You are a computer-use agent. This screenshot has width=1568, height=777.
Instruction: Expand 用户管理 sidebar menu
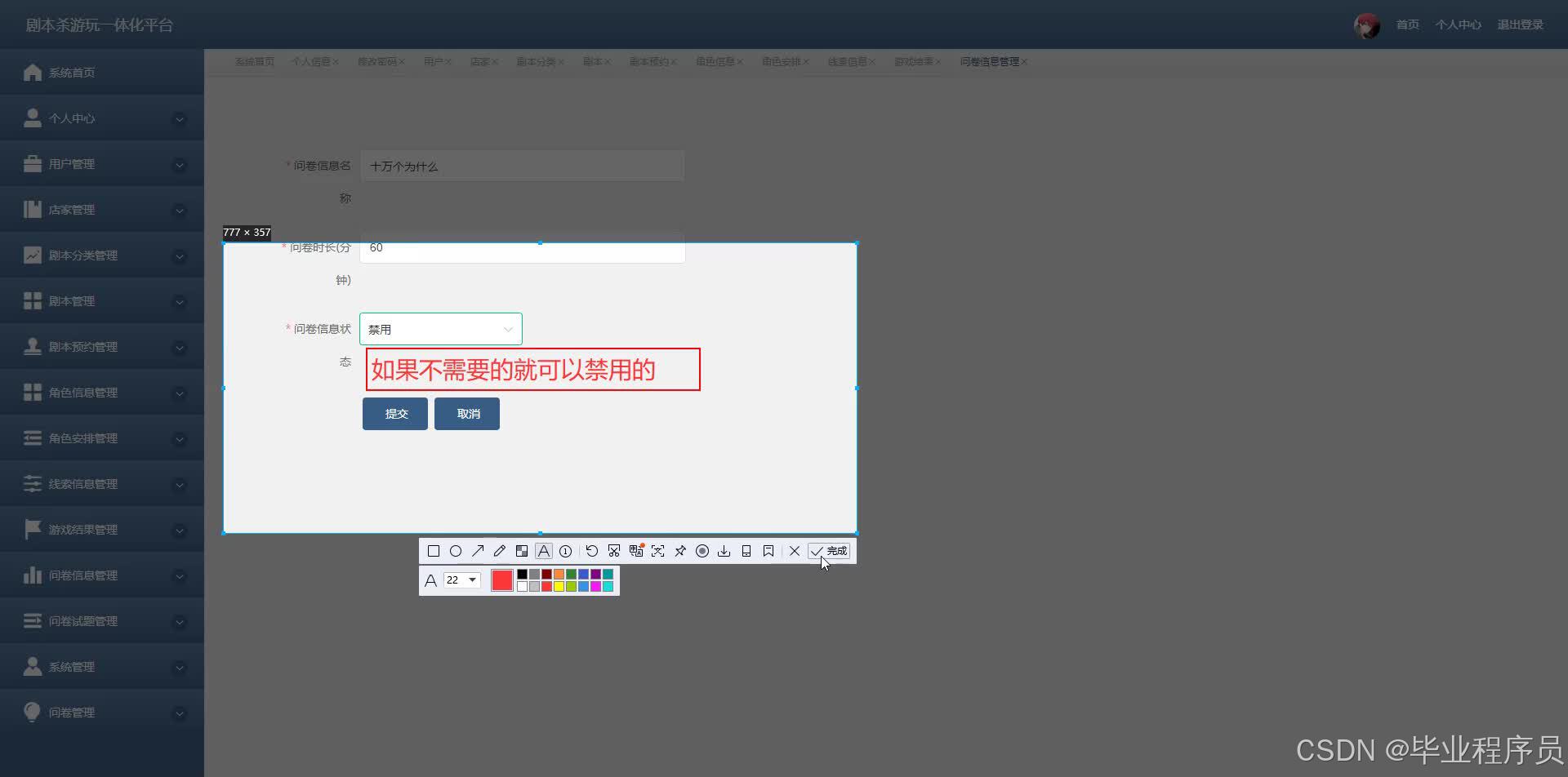pos(102,163)
